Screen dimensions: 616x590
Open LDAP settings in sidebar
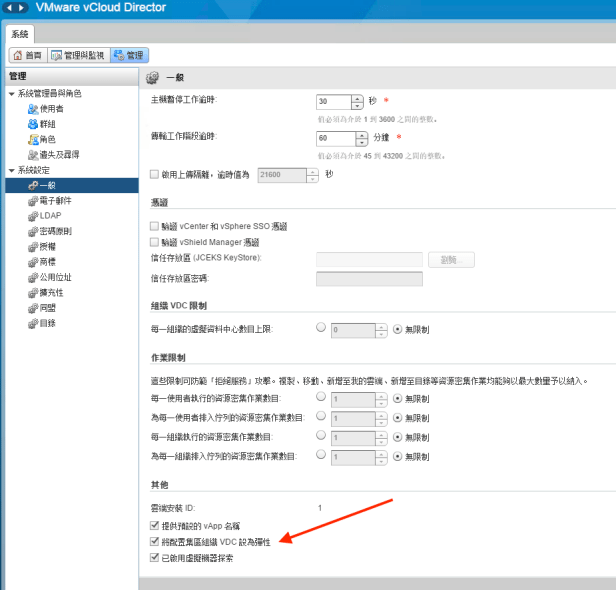tap(50, 215)
